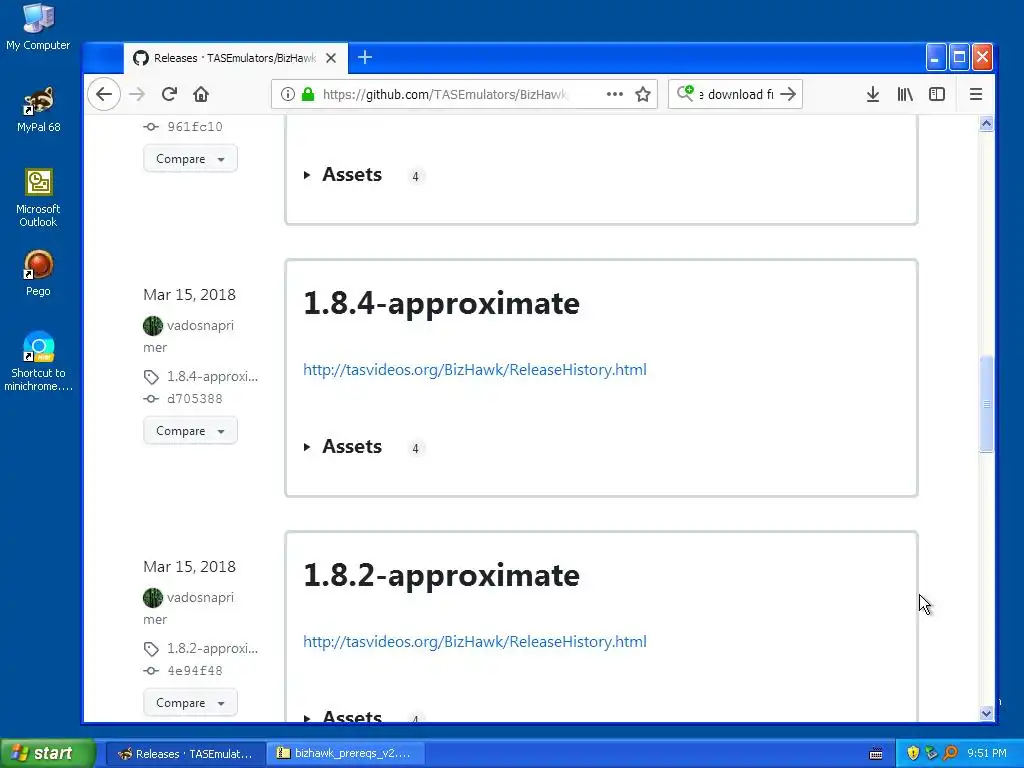Select the Releases TASEmulators/BizHawk tab

point(235,58)
